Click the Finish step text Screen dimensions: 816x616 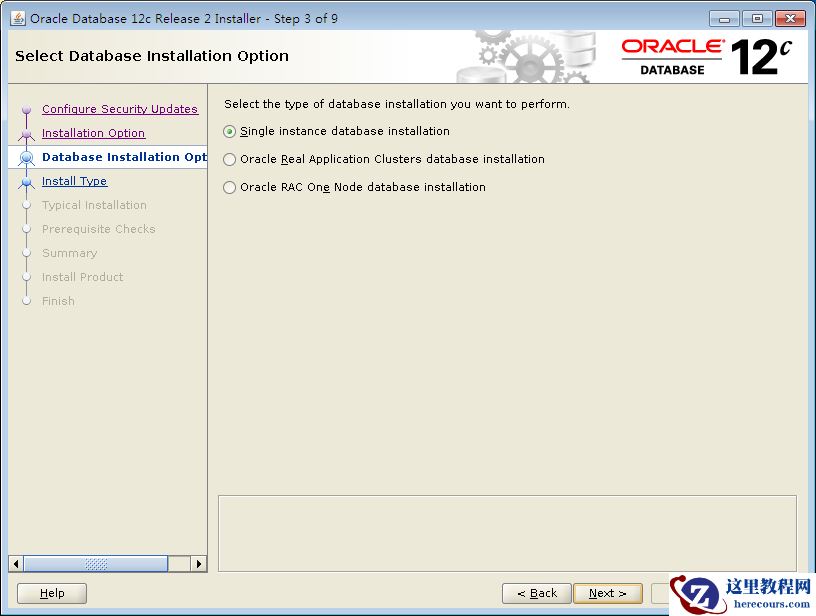(58, 301)
